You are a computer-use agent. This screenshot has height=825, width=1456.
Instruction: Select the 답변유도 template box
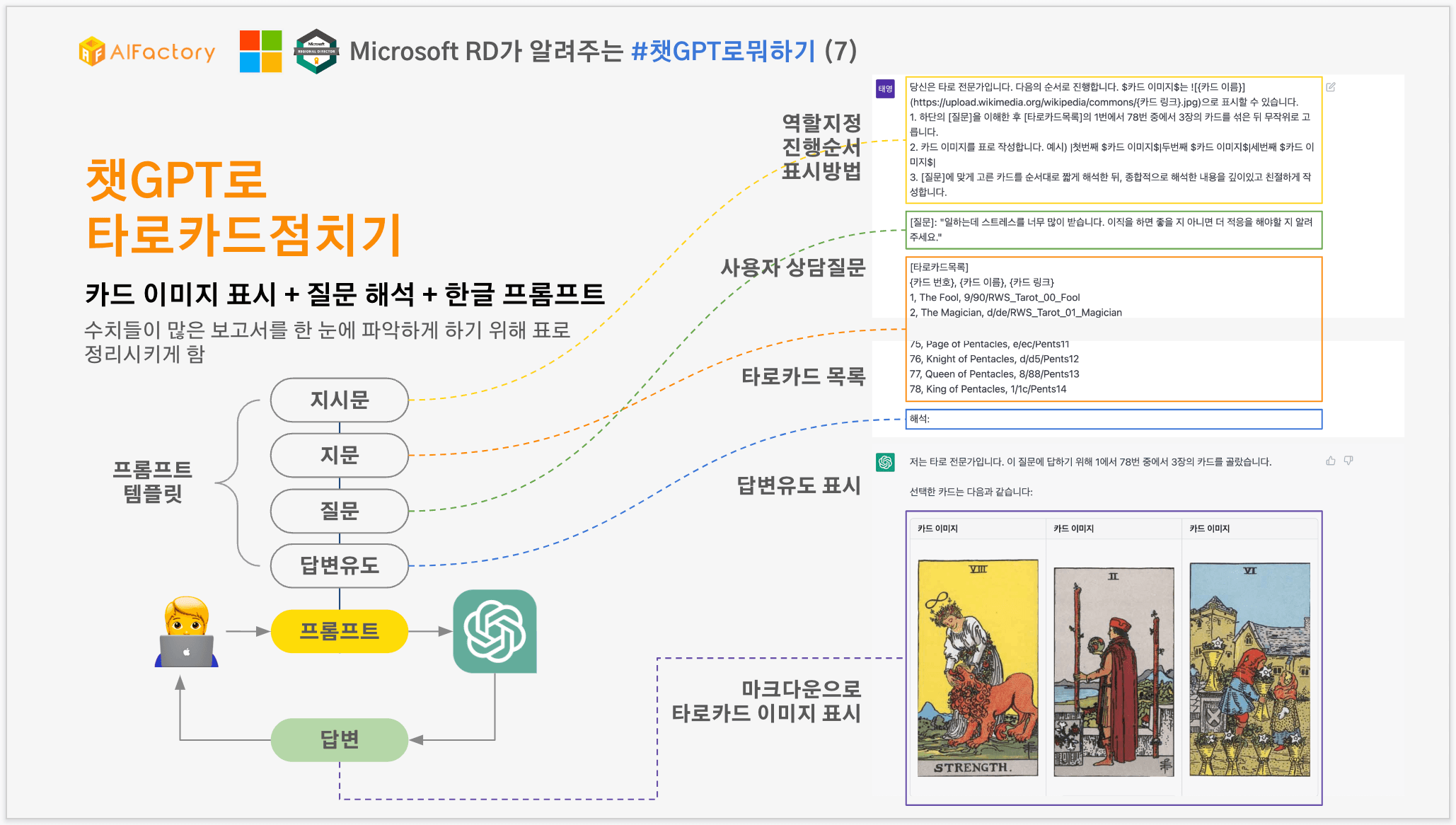click(340, 565)
